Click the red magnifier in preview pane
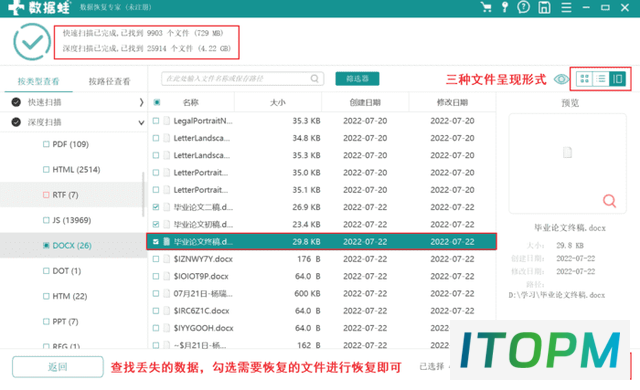 (609, 201)
